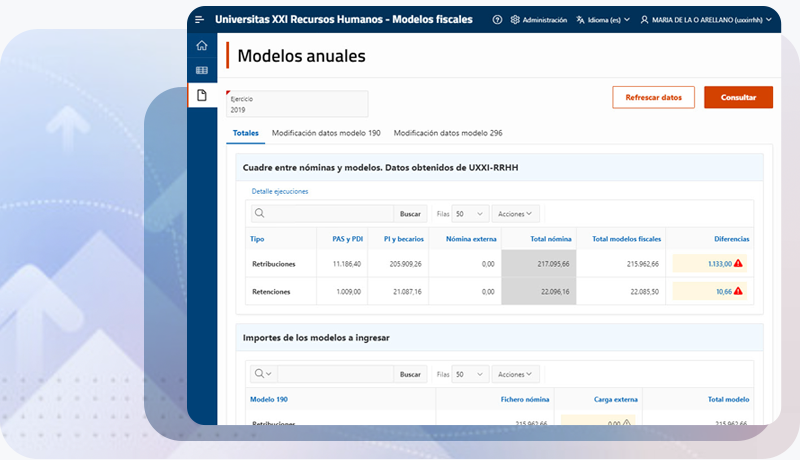Expand the Idioma (es) language dropdown
Viewport: 800px width, 460px height.
[x=603, y=19]
